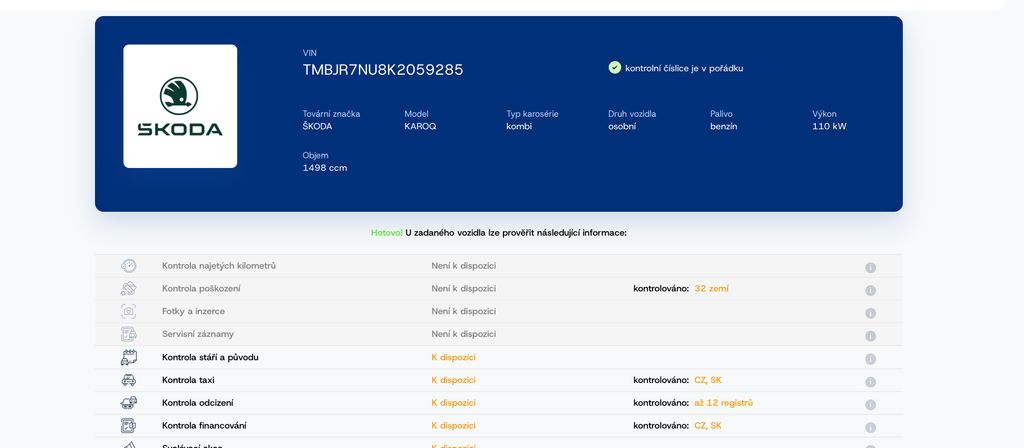1024x448 pixels.
Task: Click the 'Kontrola odcizení' label
Action: pos(198,403)
